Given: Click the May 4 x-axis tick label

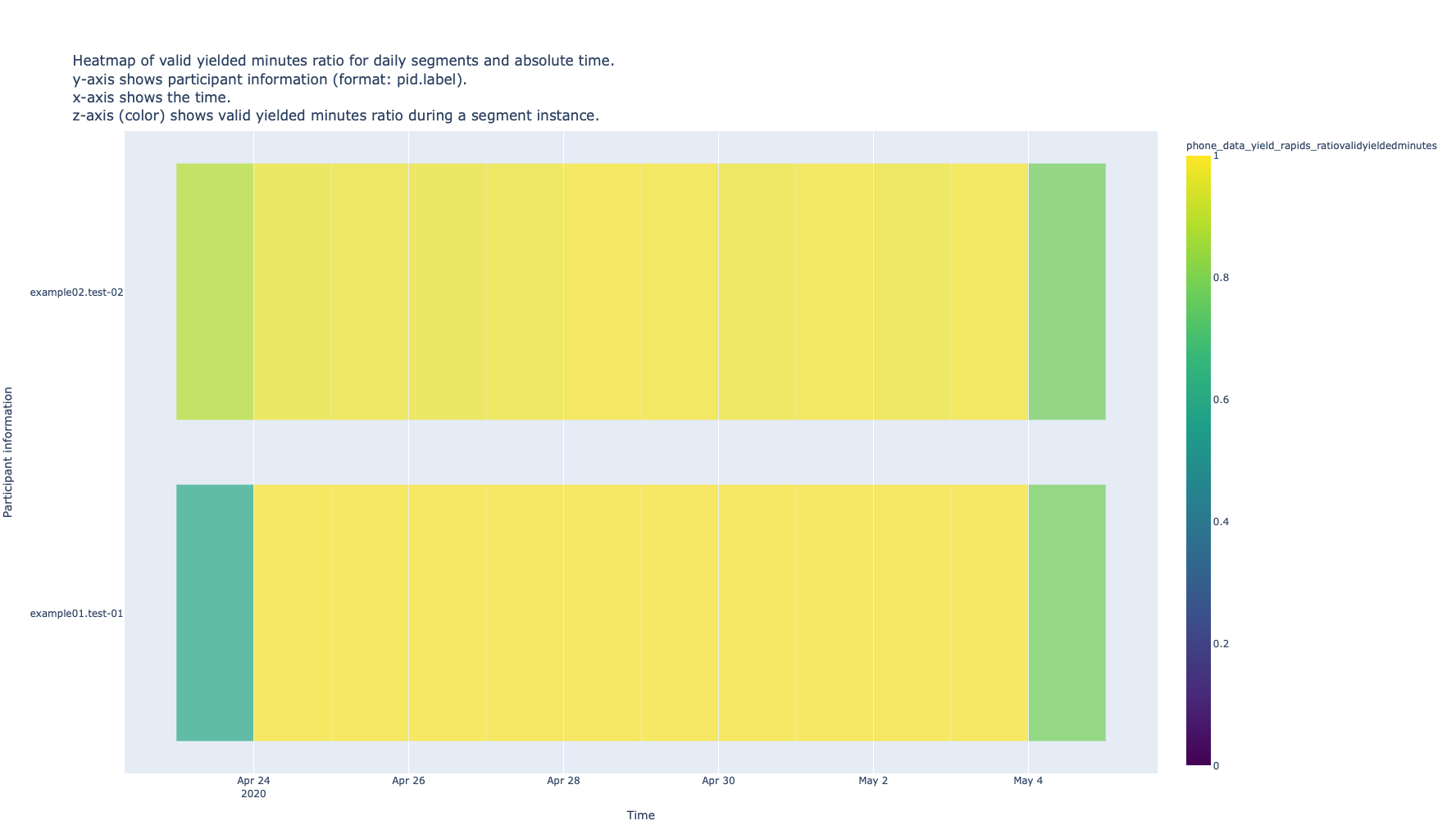Looking at the screenshot, I should click(x=1028, y=781).
